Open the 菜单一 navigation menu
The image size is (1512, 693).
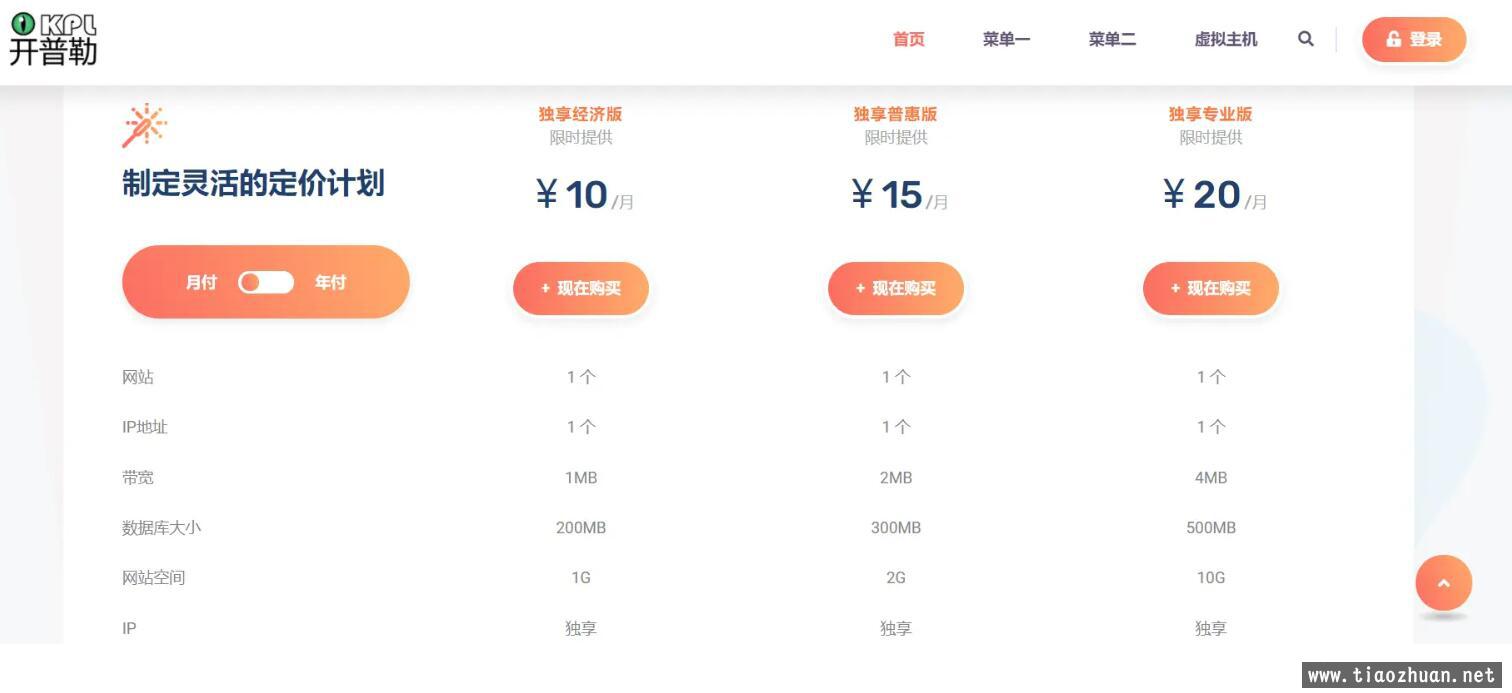click(1006, 40)
